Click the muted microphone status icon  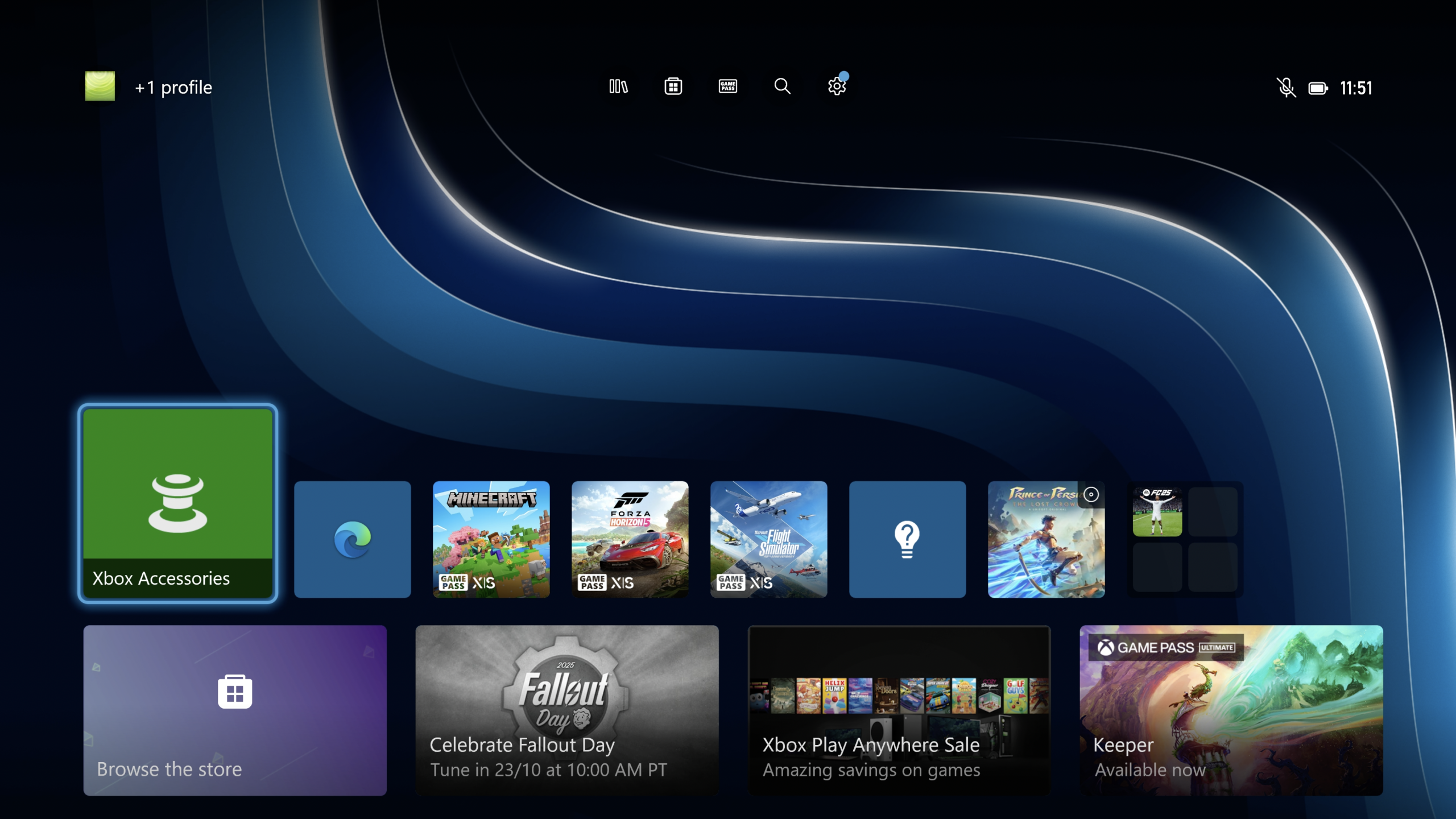coord(1286,88)
